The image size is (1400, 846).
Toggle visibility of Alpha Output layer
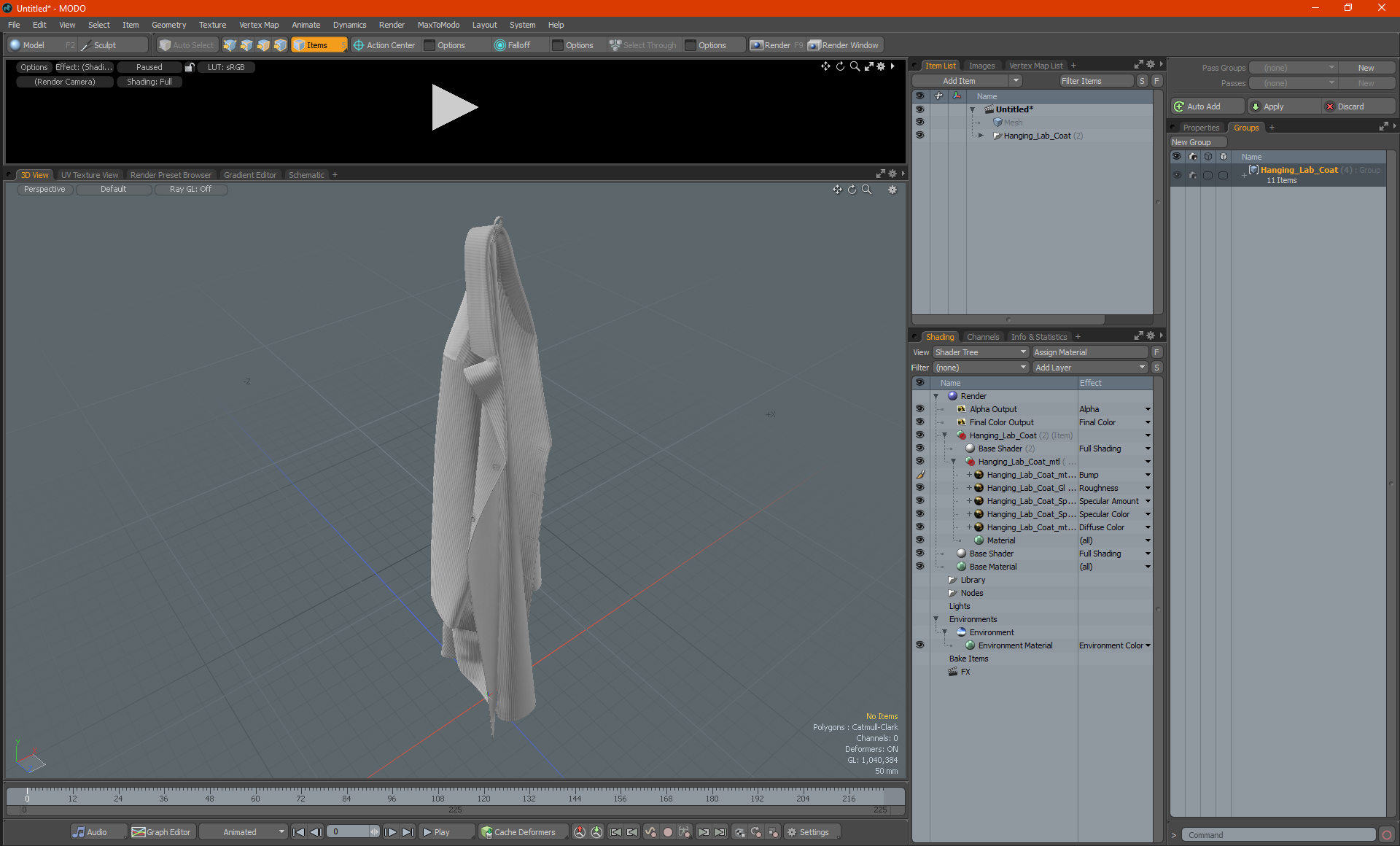(919, 409)
